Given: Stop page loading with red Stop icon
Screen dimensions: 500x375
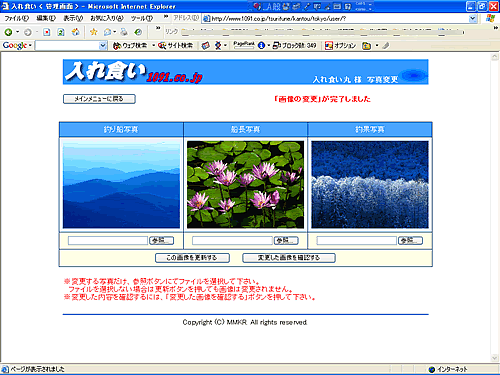Looking at the screenshot, I should pyautogui.click(x=47, y=32).
